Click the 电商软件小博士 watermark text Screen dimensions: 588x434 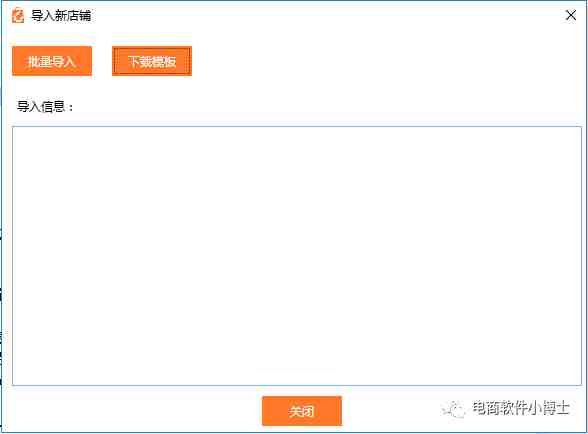(521, 408)
